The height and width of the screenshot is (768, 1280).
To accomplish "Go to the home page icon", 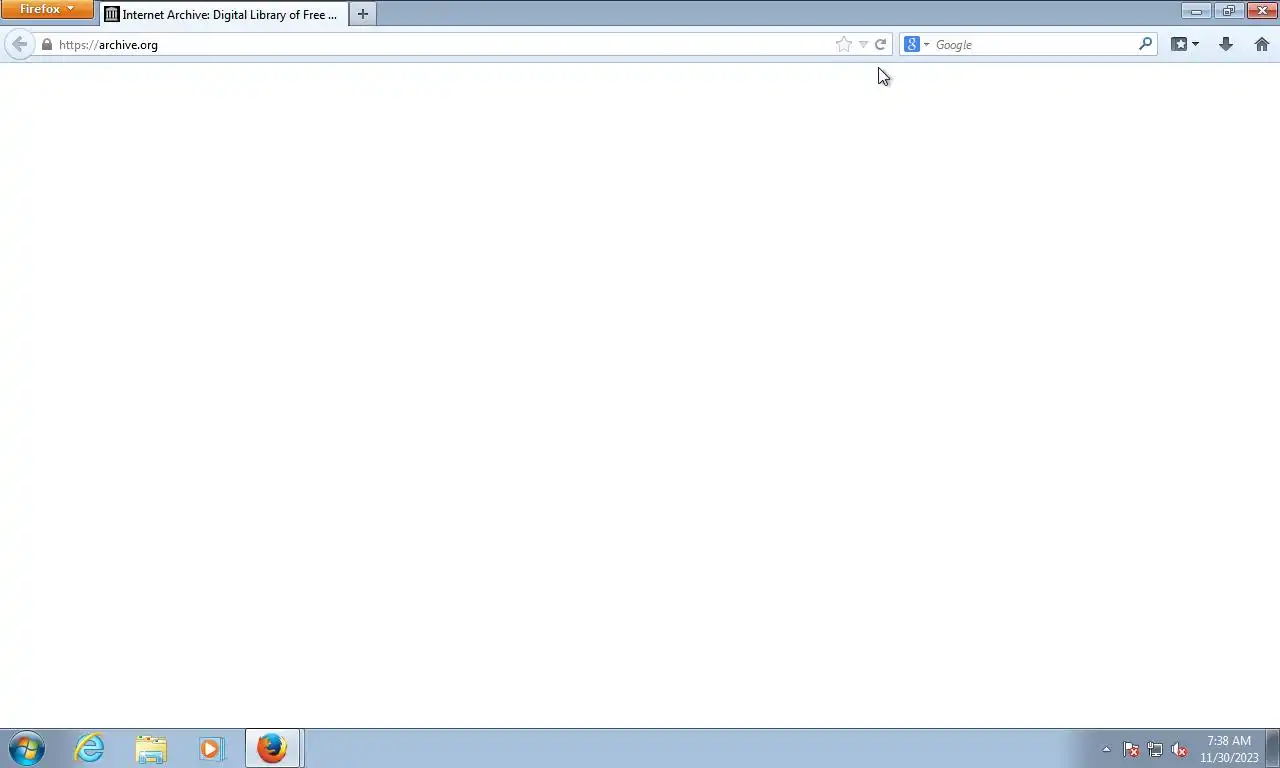I will [1262, 44].
